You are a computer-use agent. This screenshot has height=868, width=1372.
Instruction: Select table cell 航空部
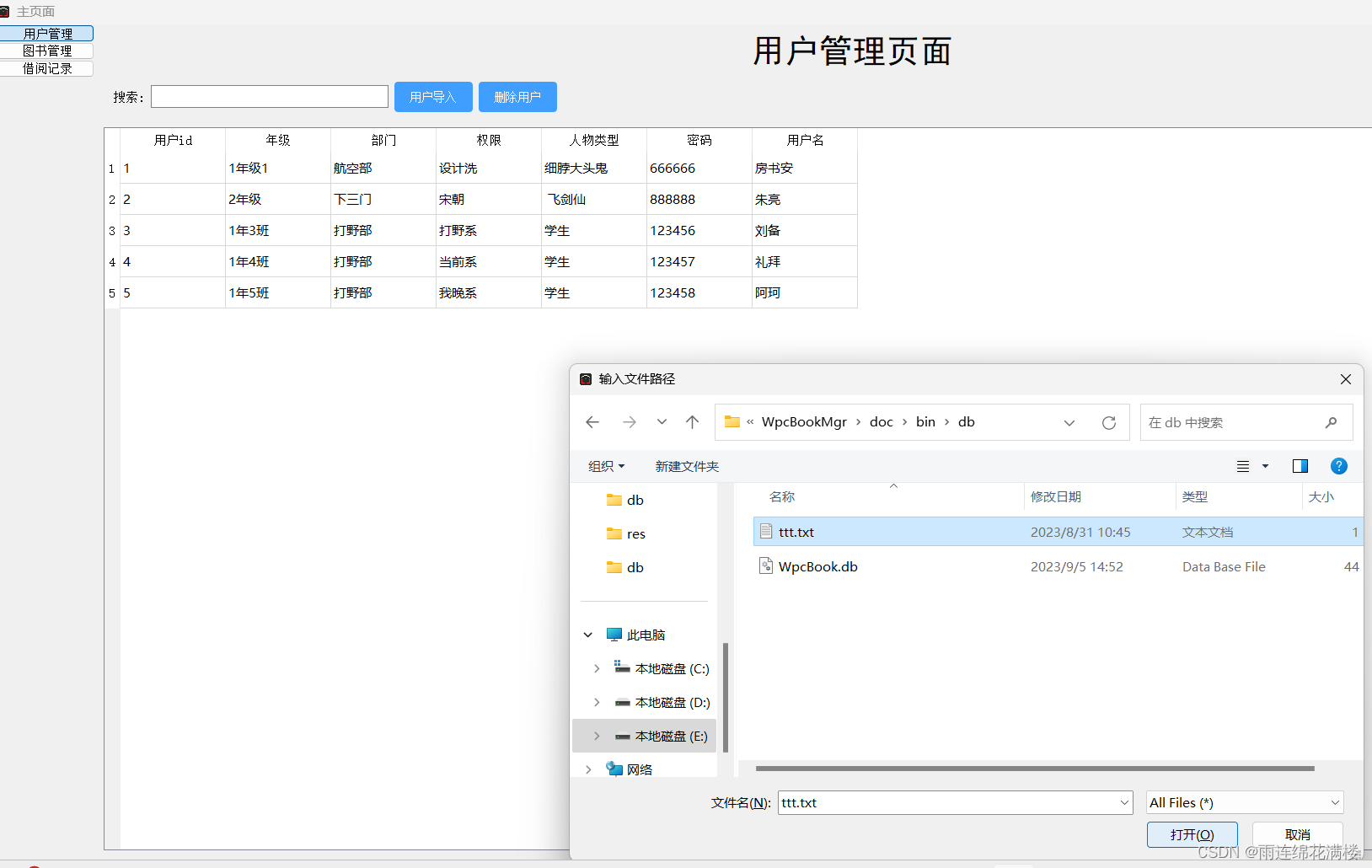pyautogui.click(x=383, y=168)
